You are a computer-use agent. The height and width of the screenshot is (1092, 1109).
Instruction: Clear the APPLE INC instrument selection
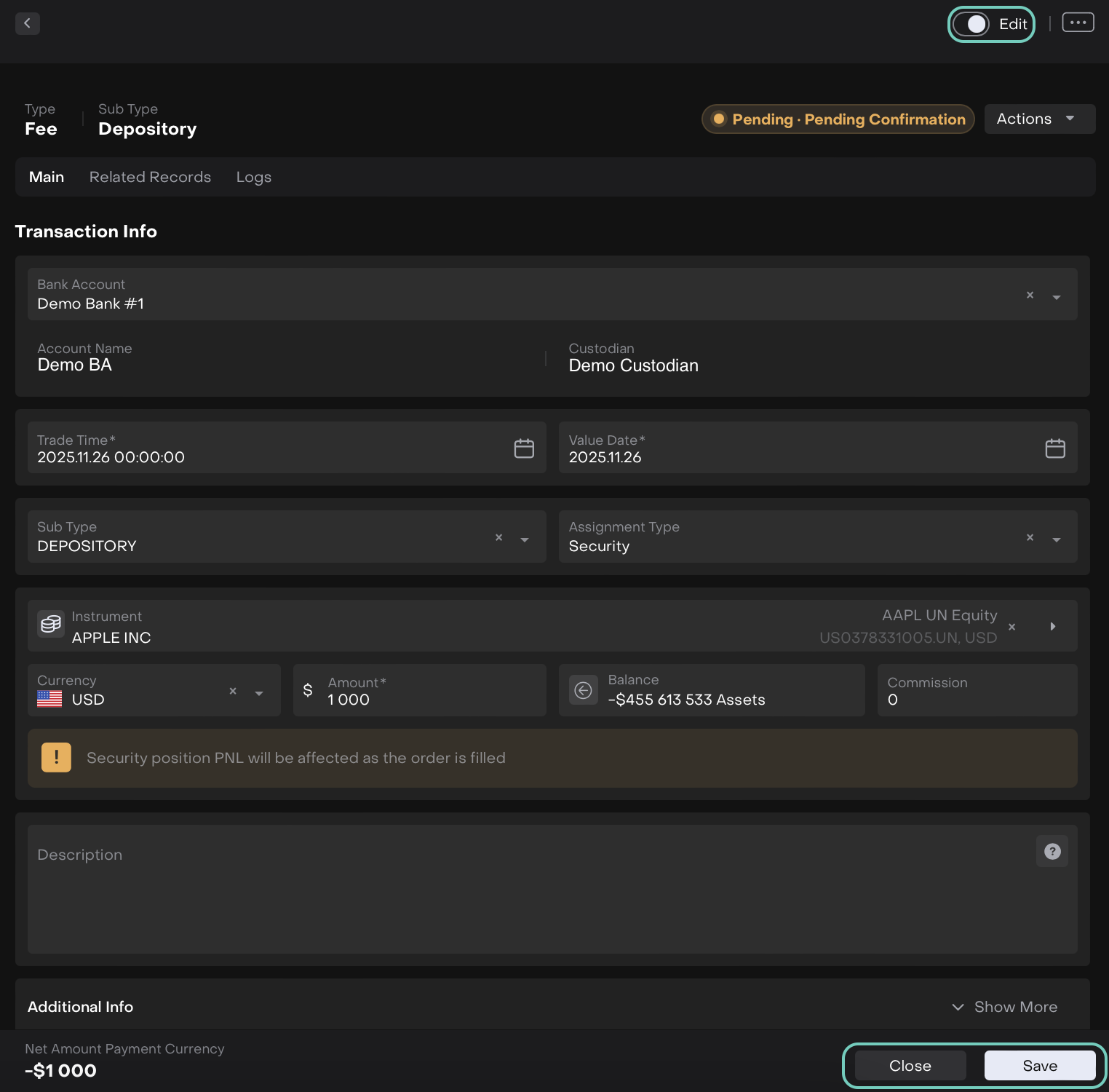coord(1011,627)
